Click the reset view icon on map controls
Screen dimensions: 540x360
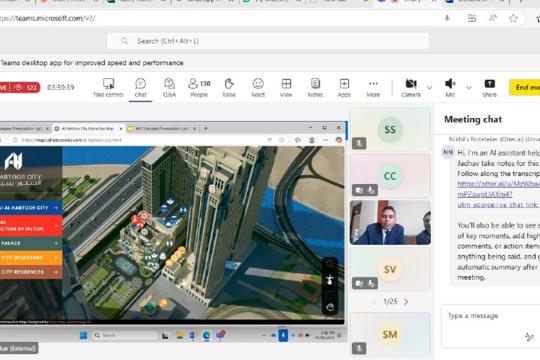[330, 307]
